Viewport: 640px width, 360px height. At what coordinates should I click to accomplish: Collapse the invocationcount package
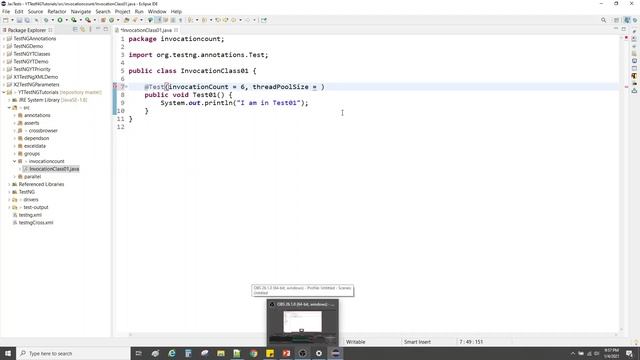[x=14, y=161]
